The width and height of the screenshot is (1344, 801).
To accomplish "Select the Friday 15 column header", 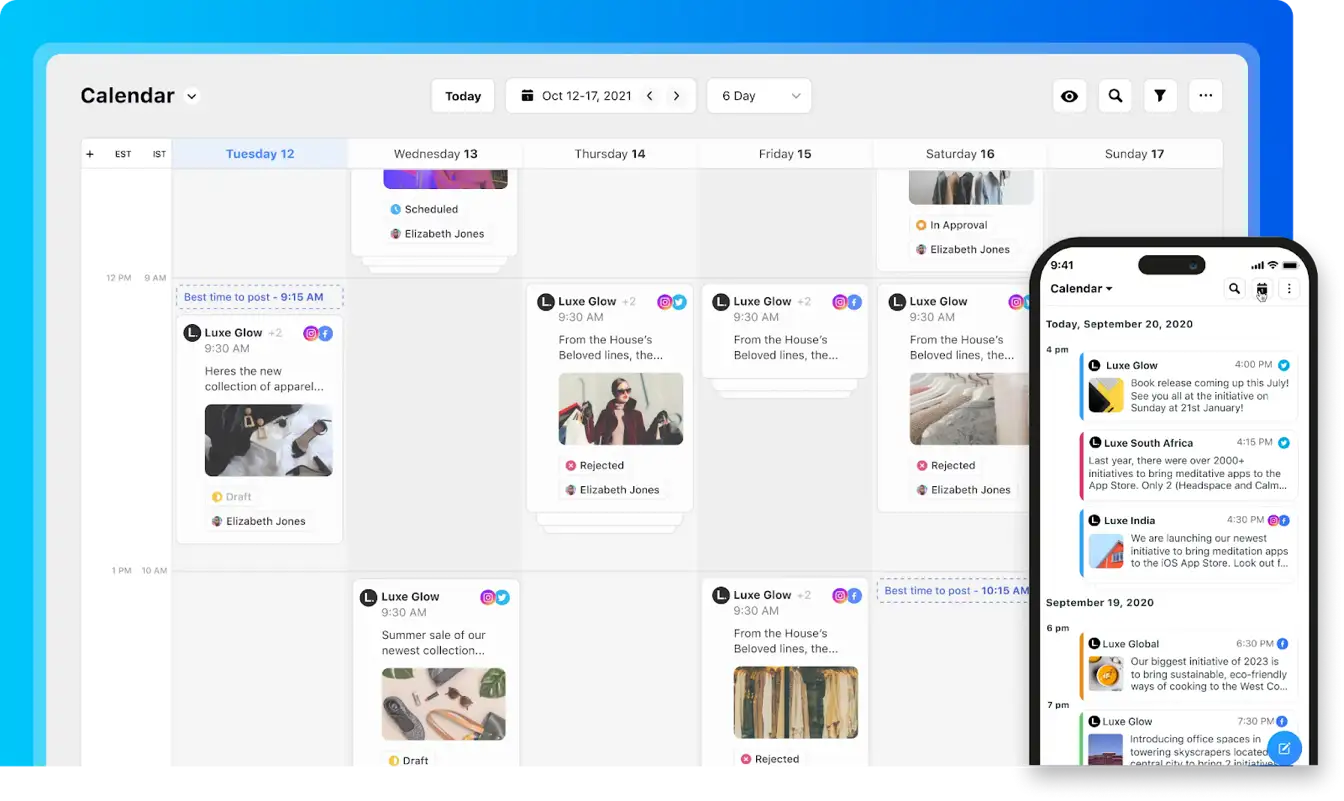I will pos(785,154).
